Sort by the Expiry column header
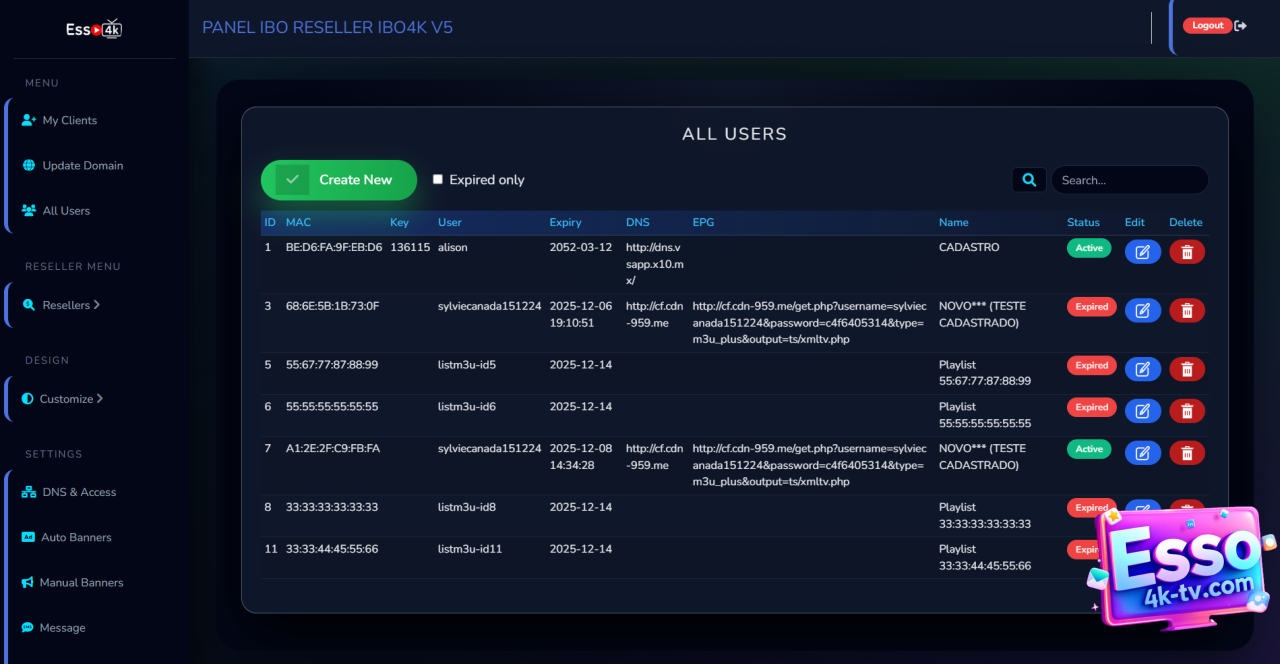This screenshot has height=664, width=1280. coord(565,222)
